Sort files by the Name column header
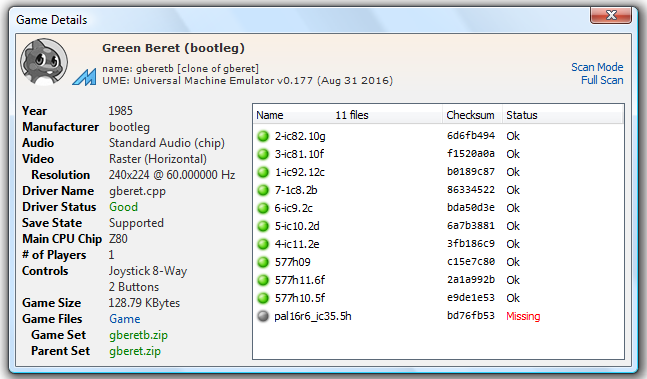The height and width of the screenshot is (379, 647). [x=347, y=115]
